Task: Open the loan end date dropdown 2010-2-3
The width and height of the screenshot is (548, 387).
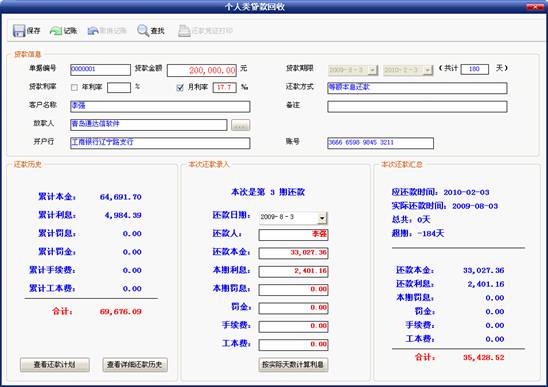Action: [x=428, y=70]
